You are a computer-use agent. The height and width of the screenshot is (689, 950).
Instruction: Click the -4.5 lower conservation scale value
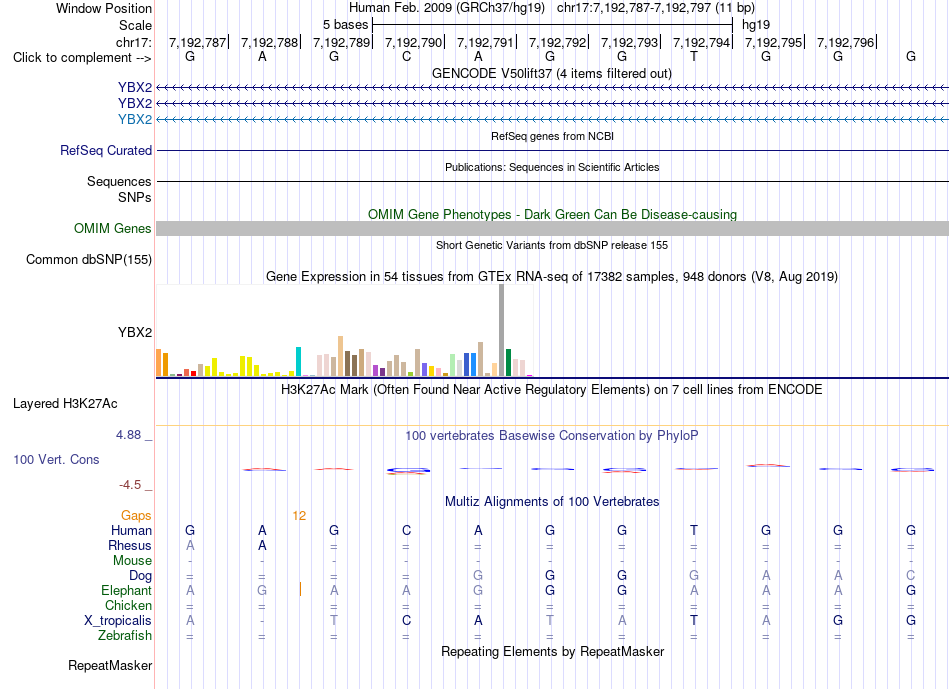(x=130, y=485)
